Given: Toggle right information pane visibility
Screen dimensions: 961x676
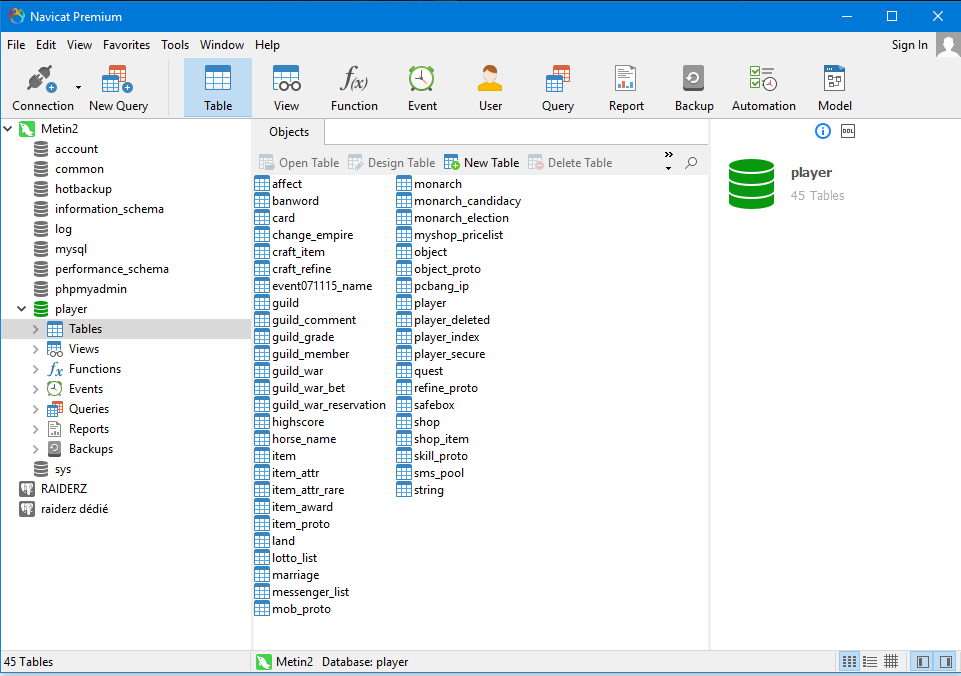Looking at the screenshot, I should [x=946, y=661].
